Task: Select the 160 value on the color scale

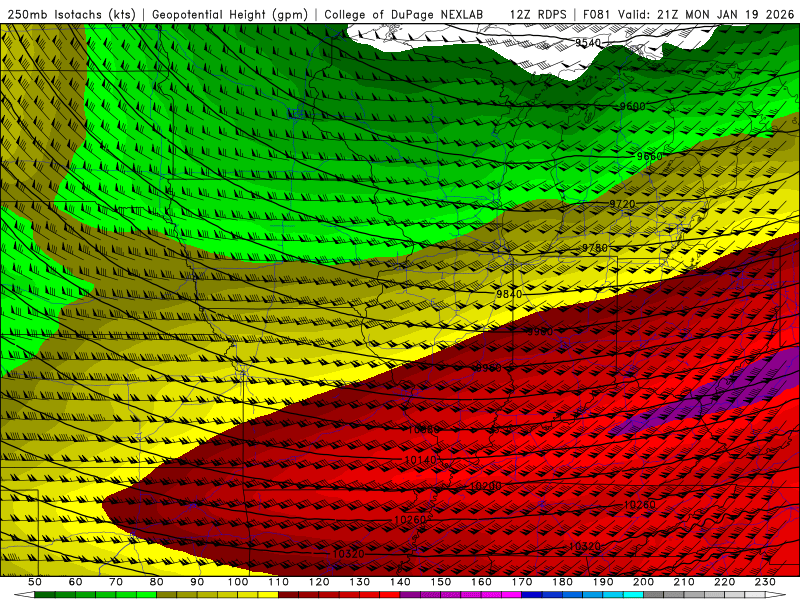Action: pos(481,582)
